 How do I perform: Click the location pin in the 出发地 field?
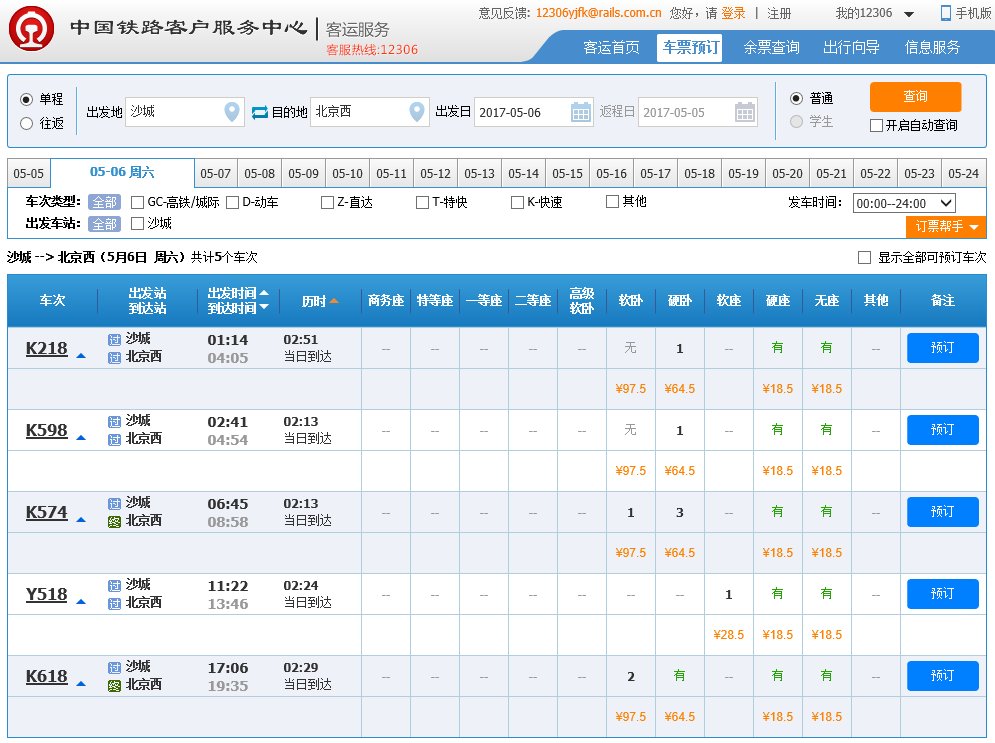point(232,113)
